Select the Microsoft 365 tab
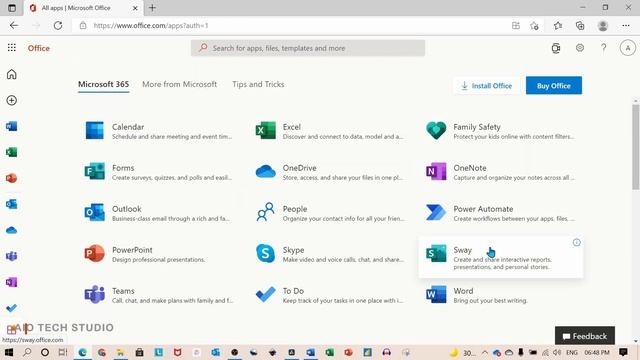Image resolution: width=640 pixels, height=360 pixels. 103,84
